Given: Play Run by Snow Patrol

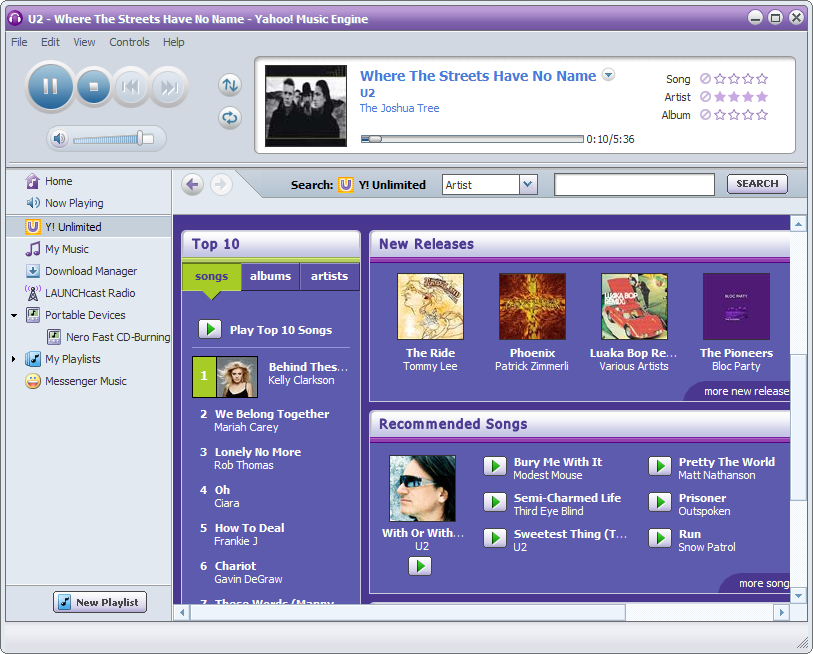Looking at the screenshot, I should pos(660,538).
